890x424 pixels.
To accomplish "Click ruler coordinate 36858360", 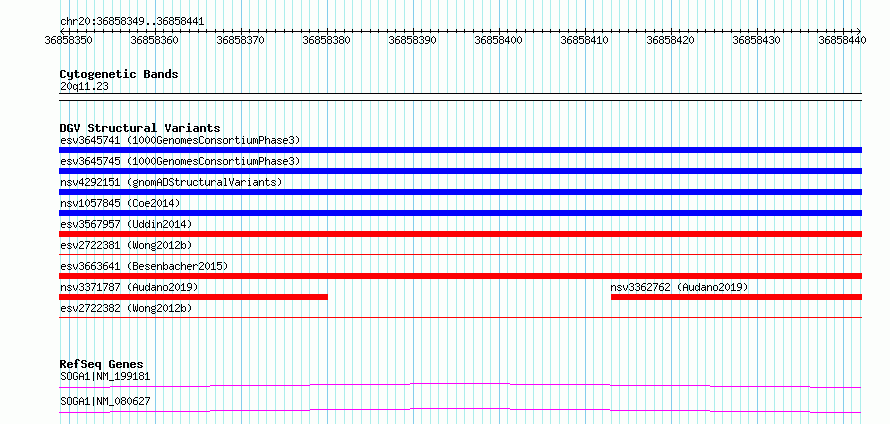I will (x=154, y=40).
